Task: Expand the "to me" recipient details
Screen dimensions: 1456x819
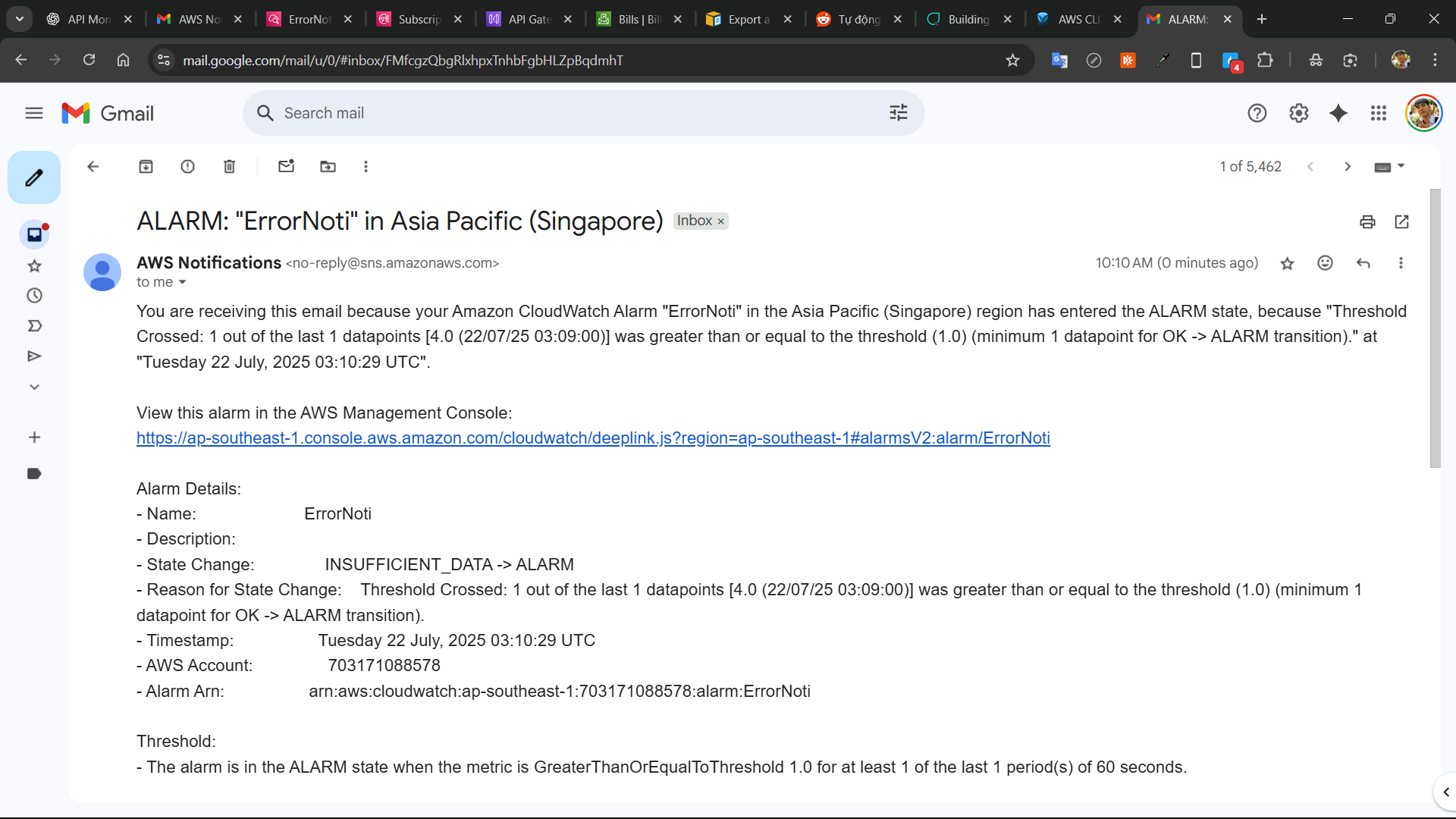Action: pyautogui.click(x=182, y=283)
